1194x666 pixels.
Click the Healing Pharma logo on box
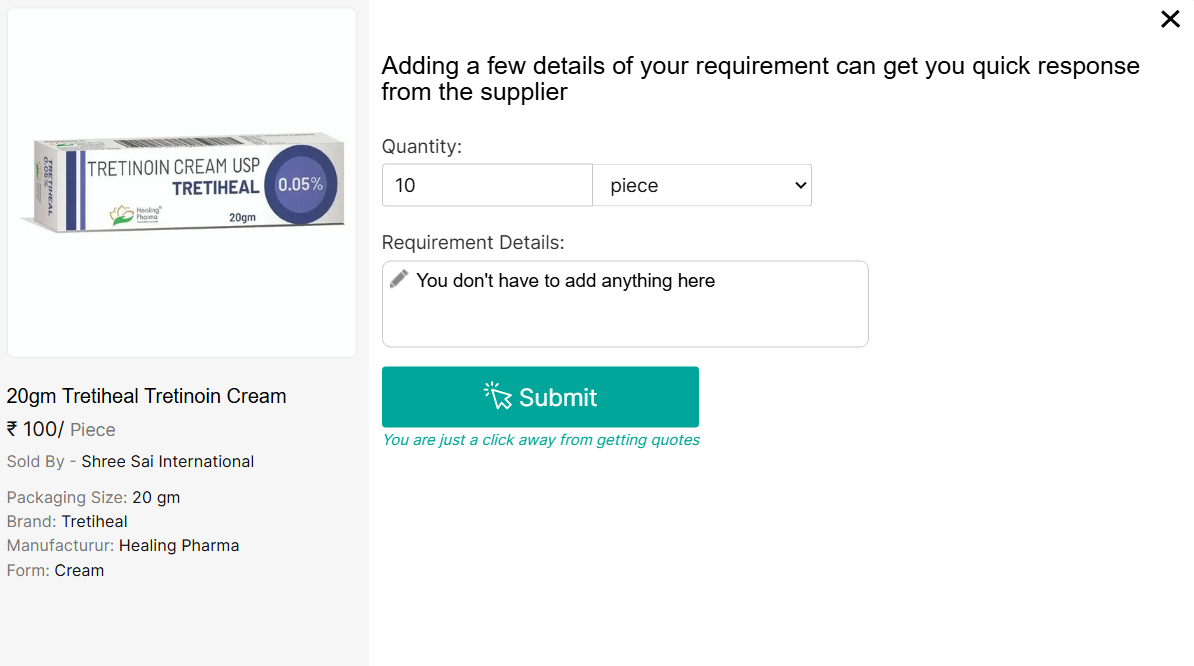coord(122,213)
